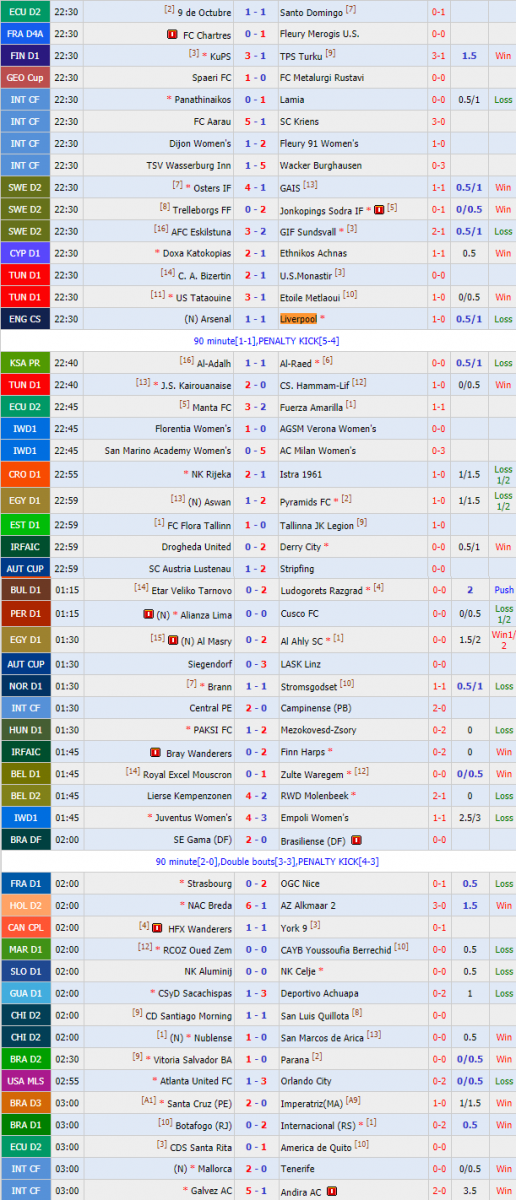Screen dimensions: 516x1200
Task: Open the FRA D4A league badge
Action: click(x=25, y=34)
